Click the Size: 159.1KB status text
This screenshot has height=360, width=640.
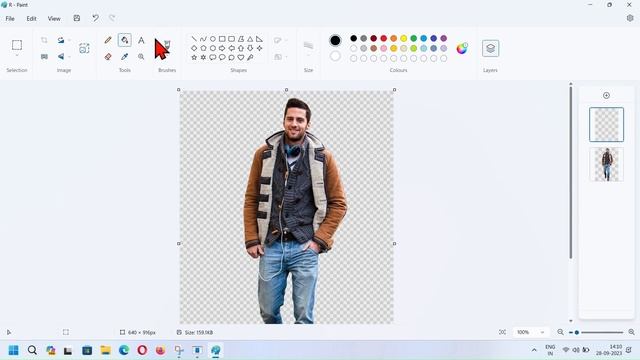198,332
